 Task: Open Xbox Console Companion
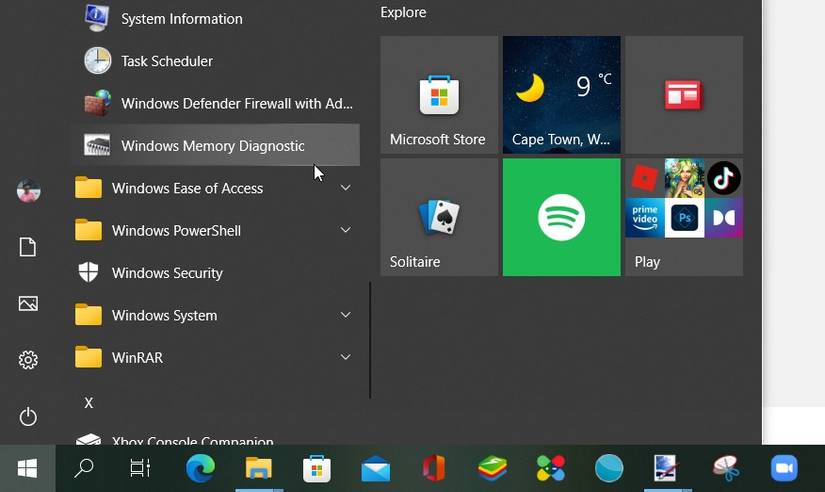click(215, 439)
